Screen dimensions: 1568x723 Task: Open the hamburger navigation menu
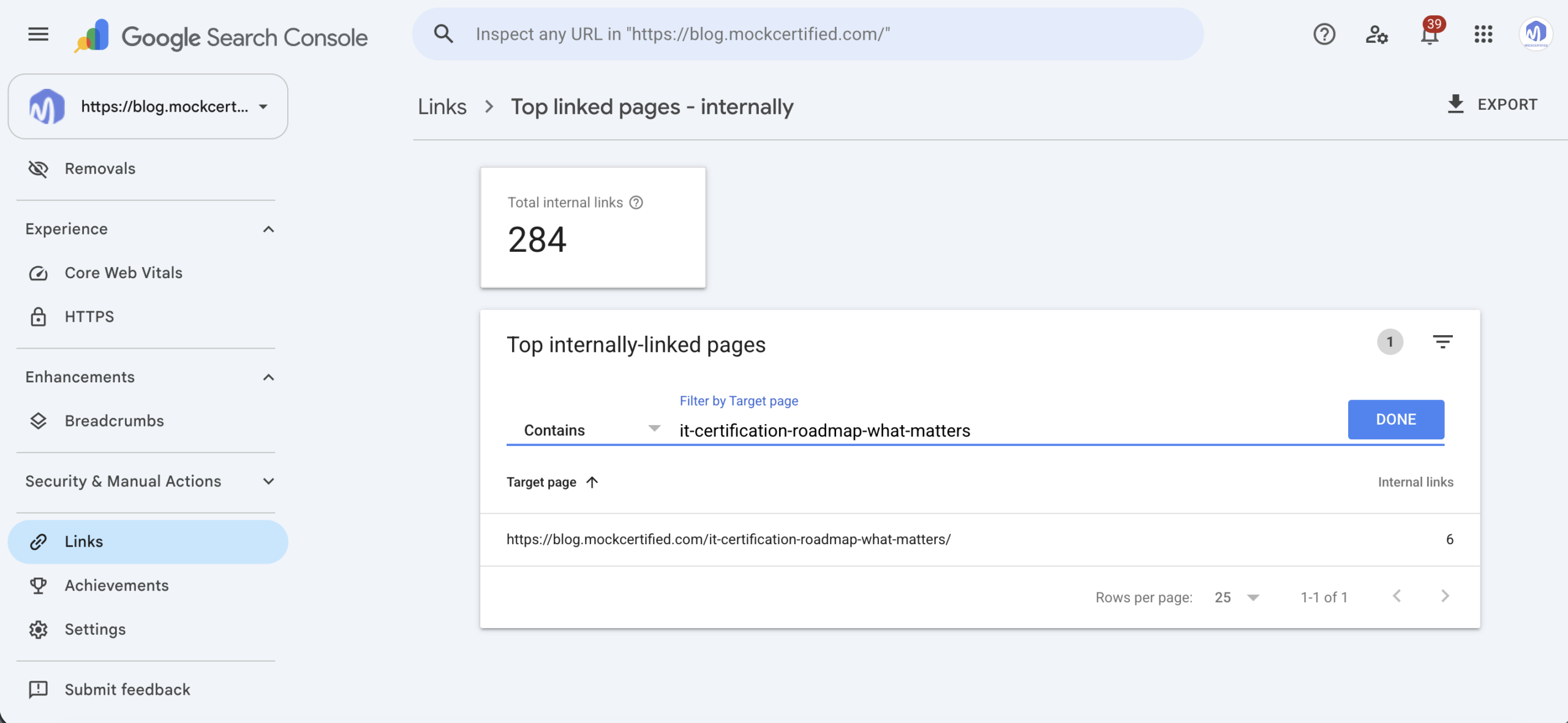coord(38,34)
